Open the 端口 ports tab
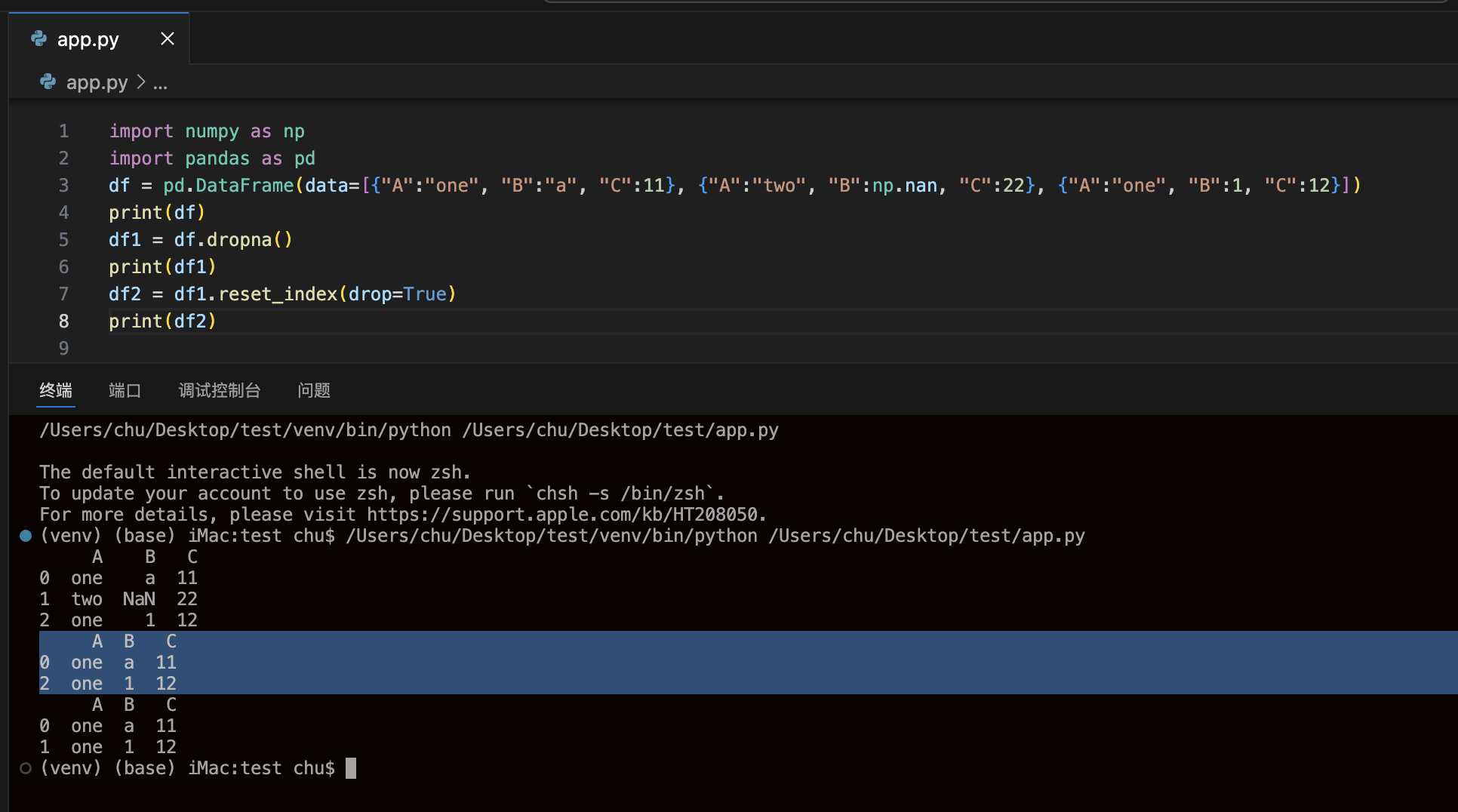Image resolution: width=1458 pixels, height=812 pixels. pyautogui.click(x=125, y=390)
